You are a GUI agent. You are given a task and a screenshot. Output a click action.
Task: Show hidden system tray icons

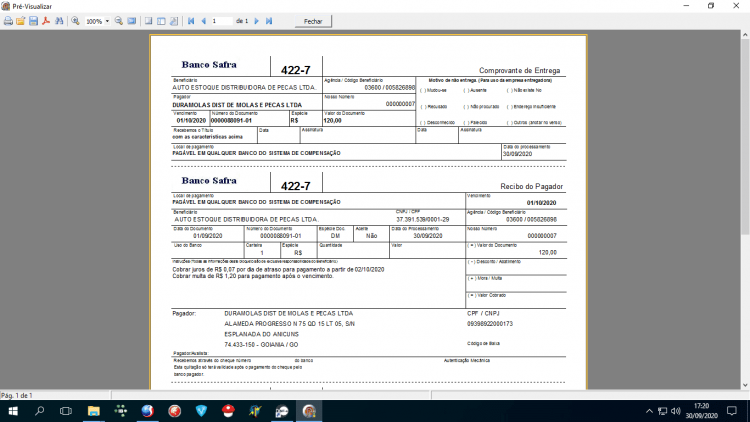[649, 411]
